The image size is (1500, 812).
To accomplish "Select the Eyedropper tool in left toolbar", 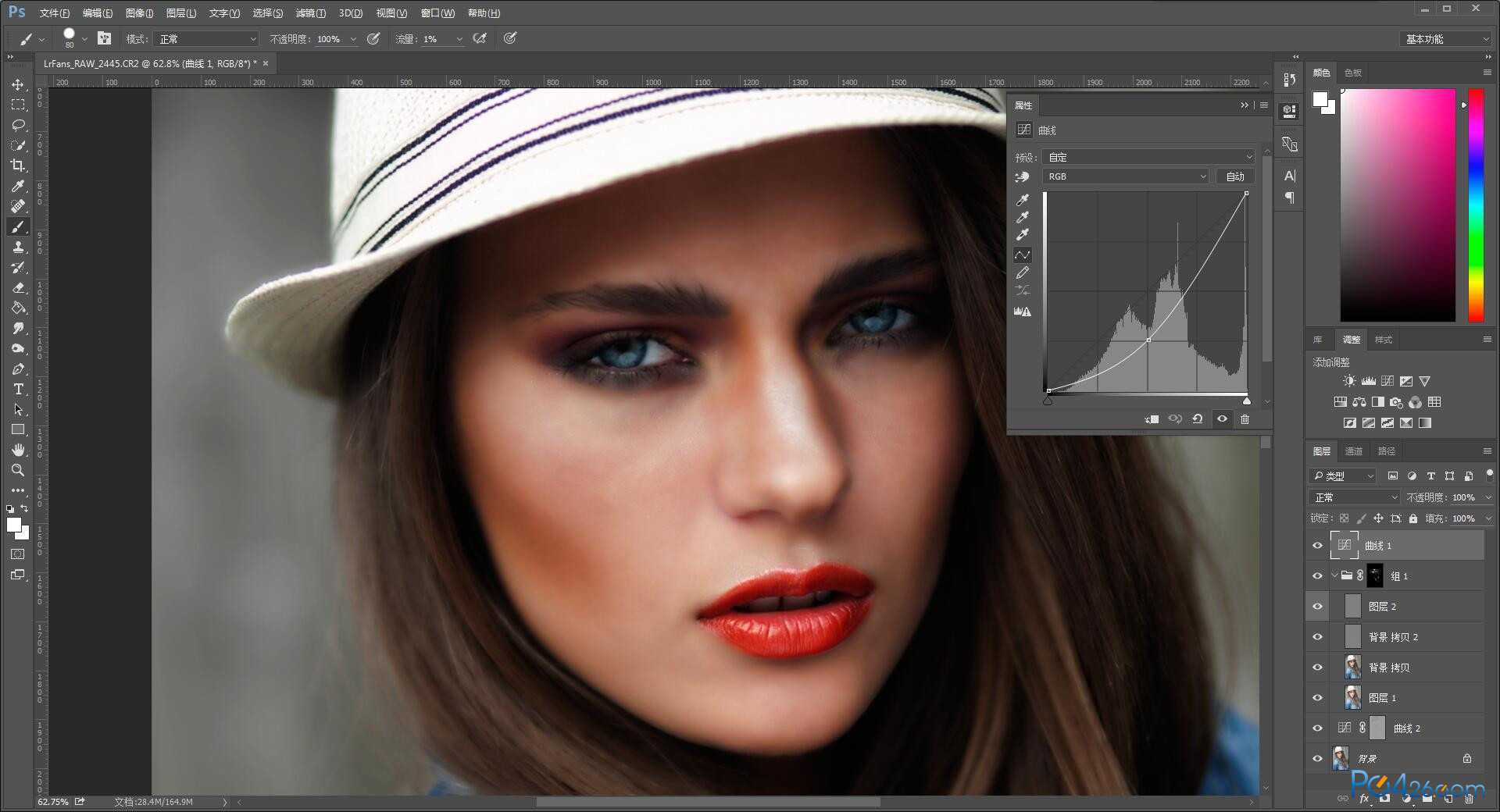I will (x=18, y=186).
